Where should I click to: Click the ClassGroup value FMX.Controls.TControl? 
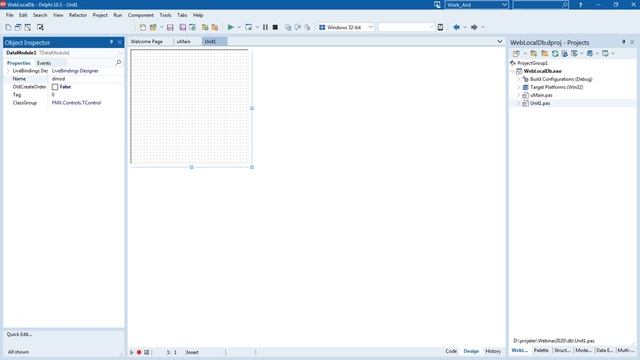(76, 103)
